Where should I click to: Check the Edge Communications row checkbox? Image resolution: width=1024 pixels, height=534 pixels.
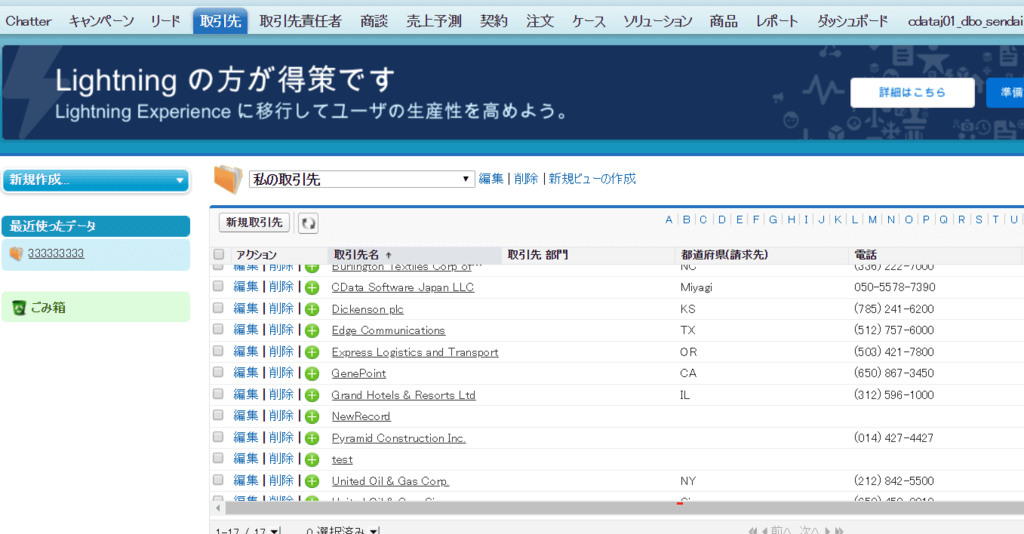point(218,330)
